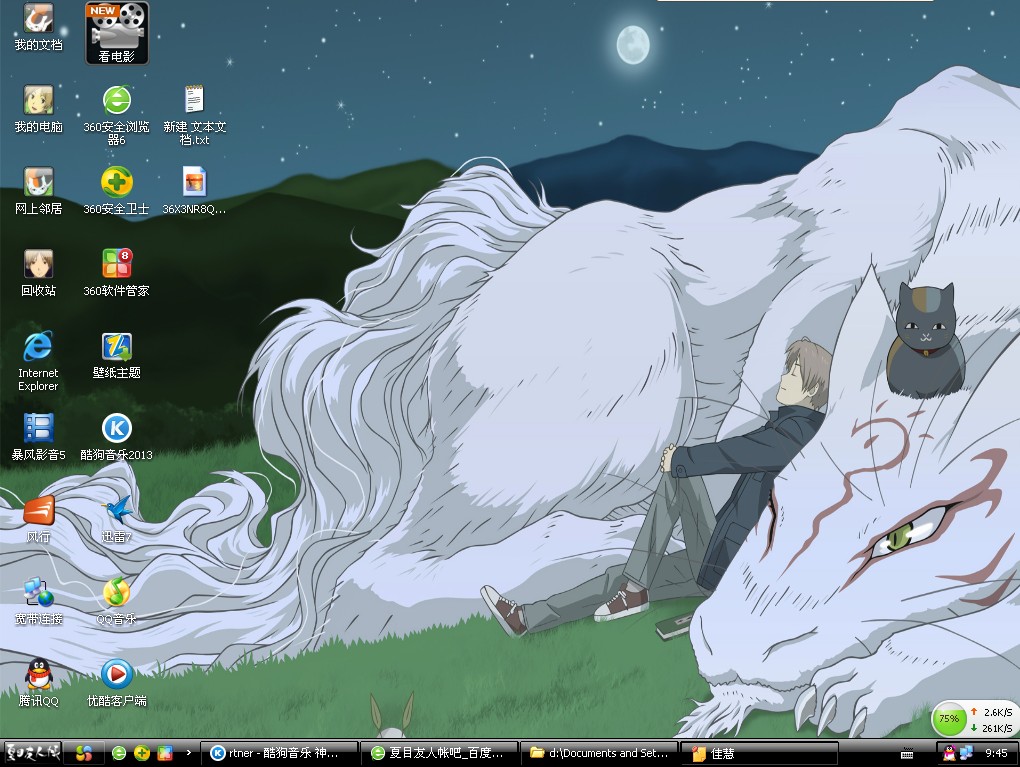This screenshot has height=767, width=1020.
Task: Open the 风行 desktop icon
Action: 38,519
